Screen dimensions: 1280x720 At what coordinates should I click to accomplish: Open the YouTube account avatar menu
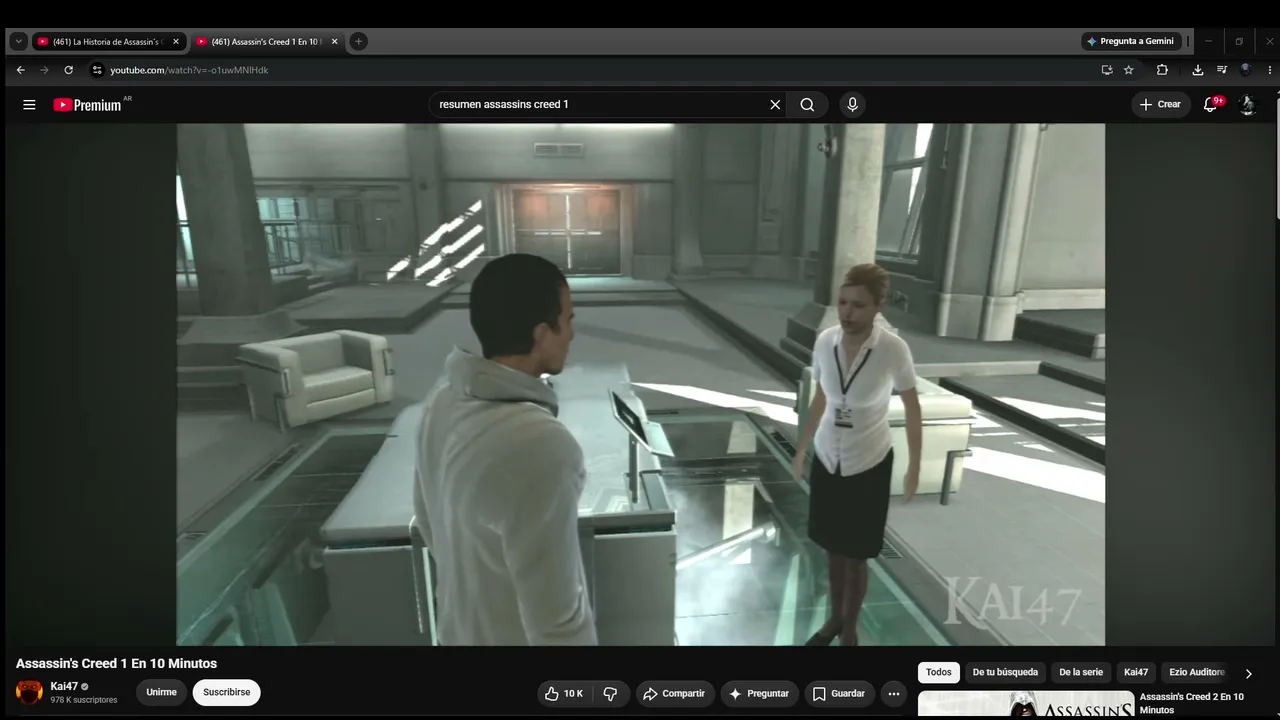point(1247,104)
